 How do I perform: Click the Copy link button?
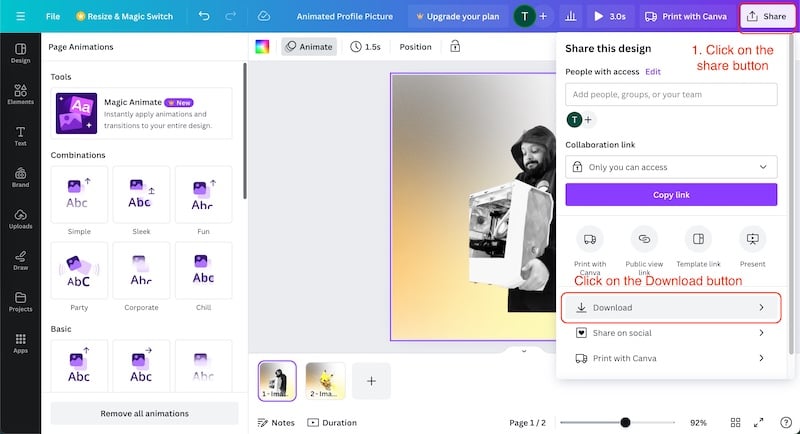pyautogui.click(x=671, y=195)
